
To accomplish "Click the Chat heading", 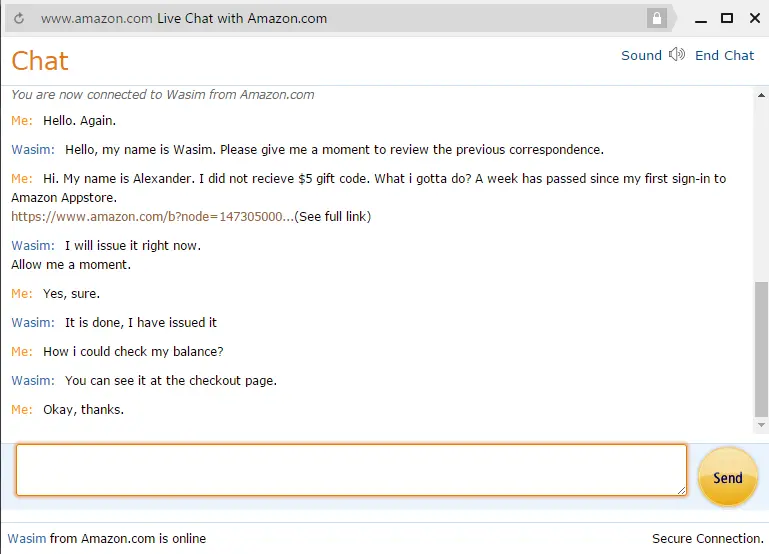I will [40, 61].
